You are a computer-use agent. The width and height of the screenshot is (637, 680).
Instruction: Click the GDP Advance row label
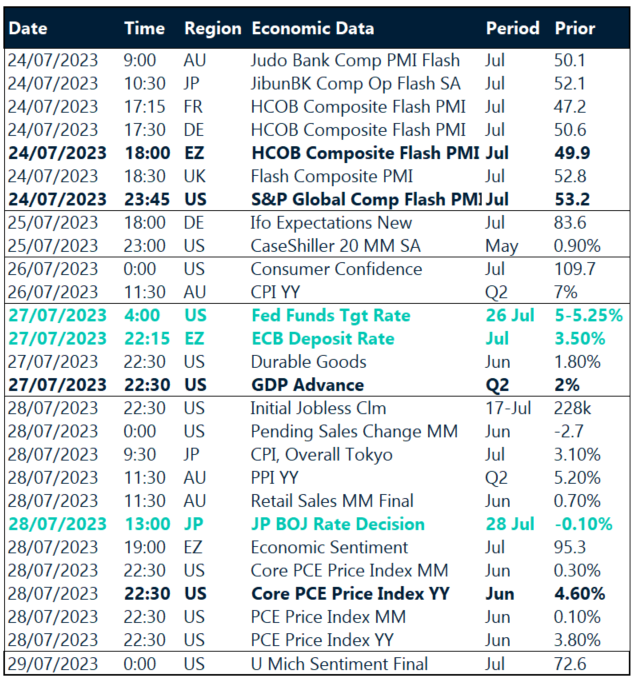[307, 385]
